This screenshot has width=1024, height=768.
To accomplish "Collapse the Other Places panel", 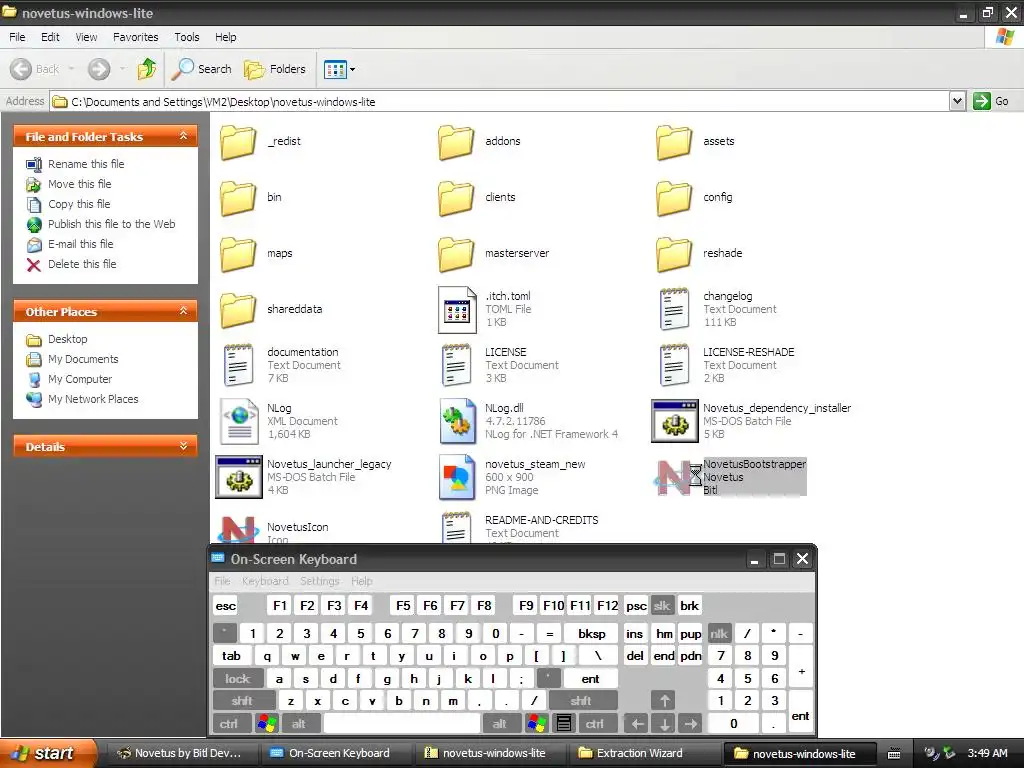I will point(183,311).
